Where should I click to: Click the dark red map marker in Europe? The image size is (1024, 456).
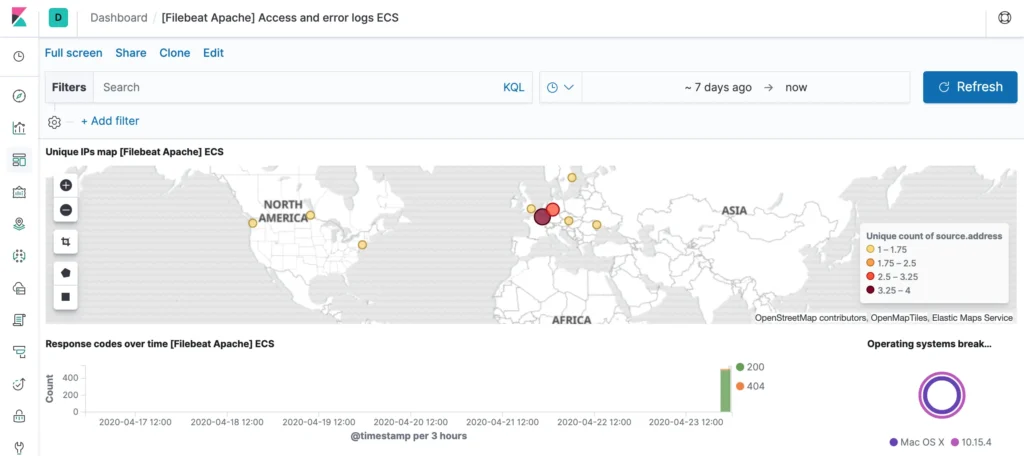click(x=541, y=217)
